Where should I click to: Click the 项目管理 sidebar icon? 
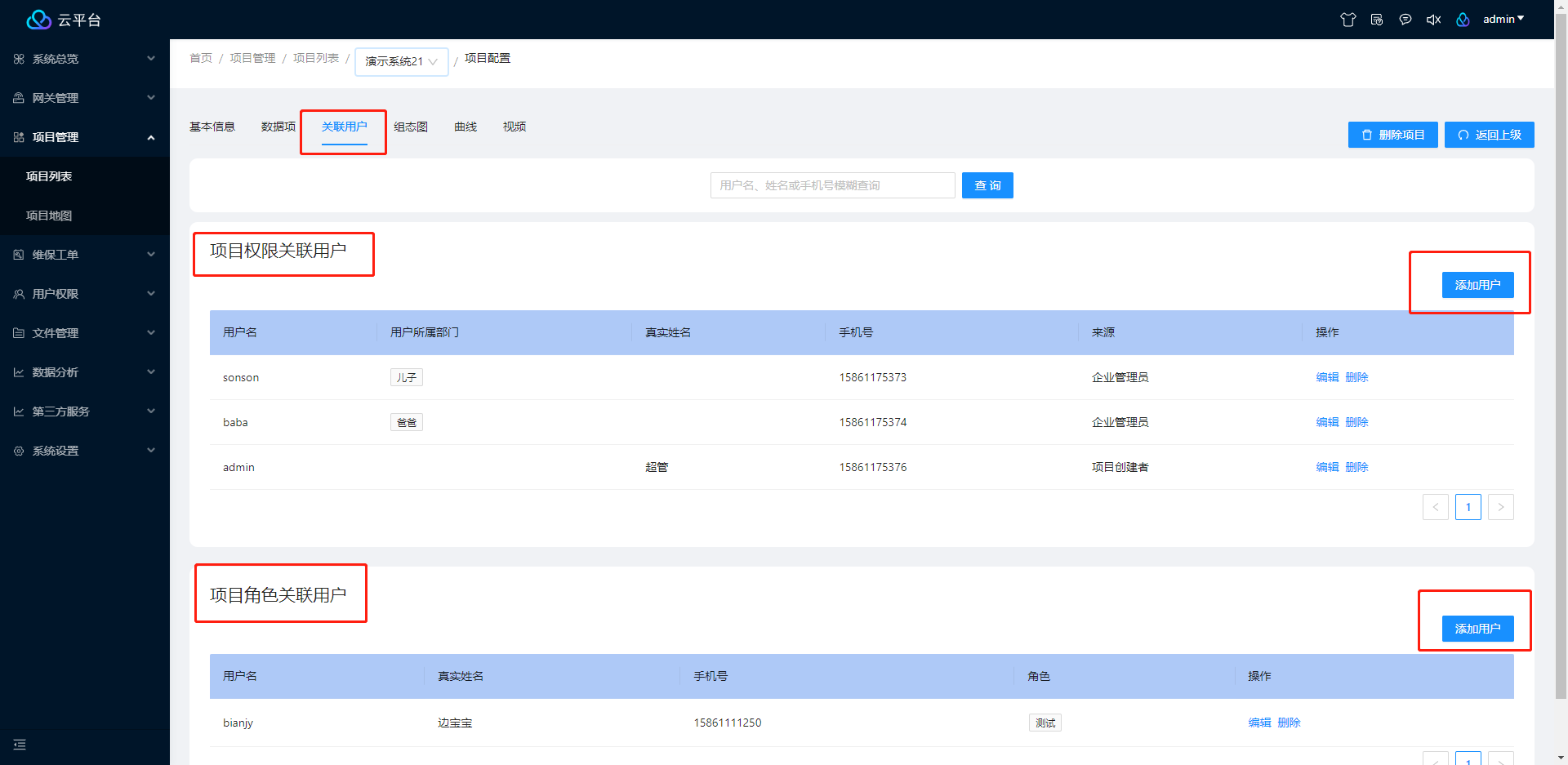point(19,137)
